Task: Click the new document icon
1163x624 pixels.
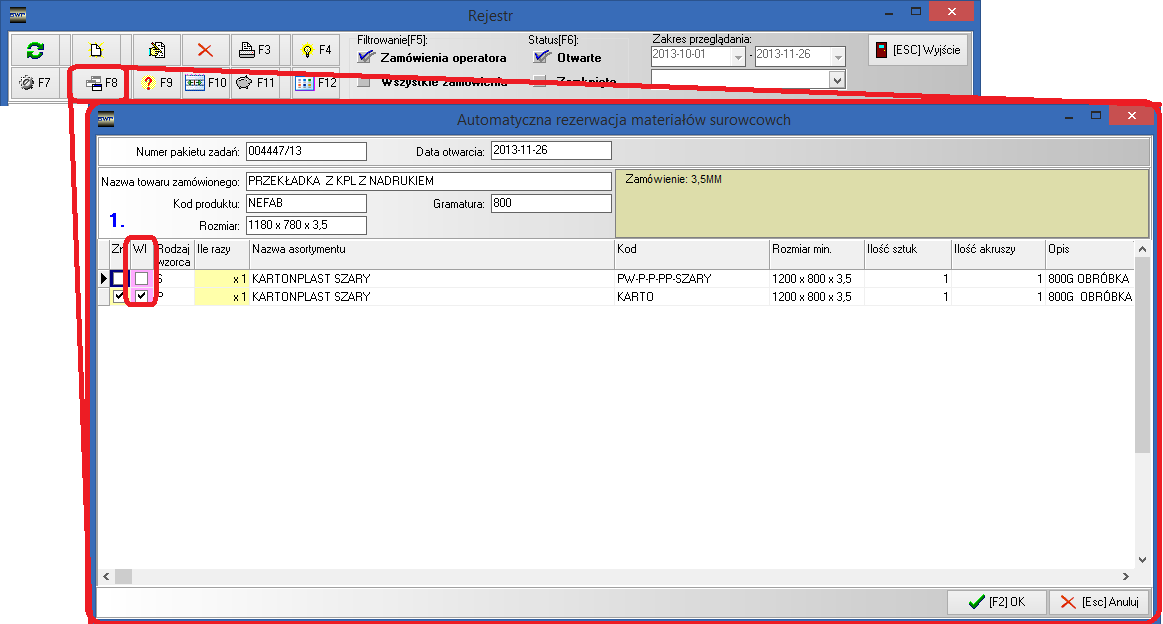Action: pyautogui.click(x=96, y=50)
